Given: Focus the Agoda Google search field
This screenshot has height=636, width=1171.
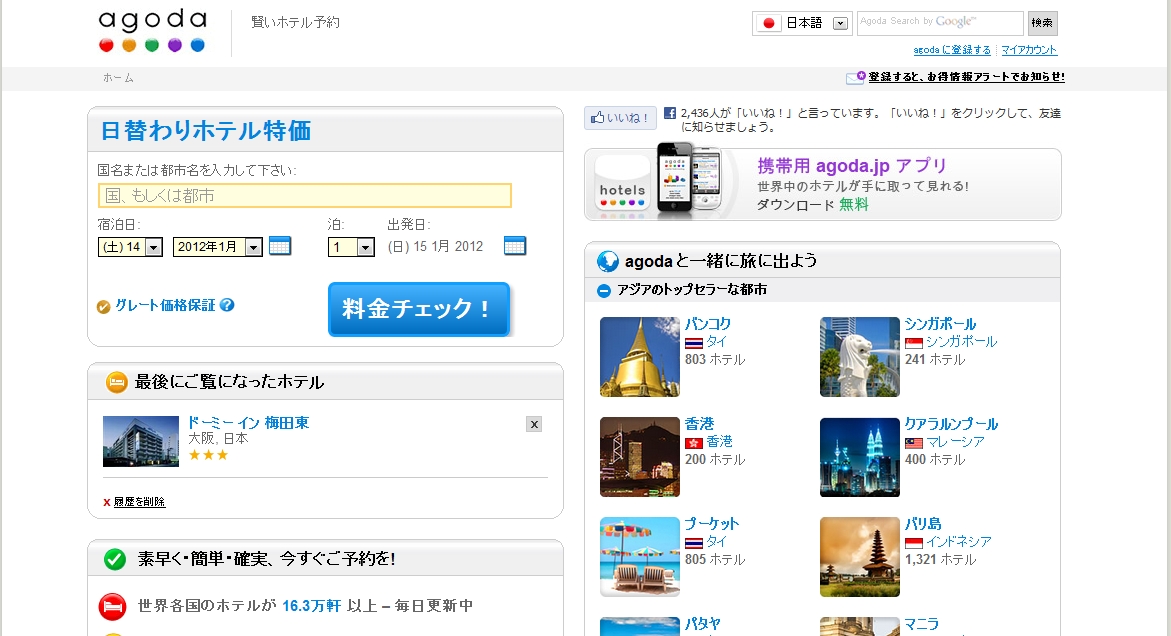Looking at the screenshot, I should [940, 23].
